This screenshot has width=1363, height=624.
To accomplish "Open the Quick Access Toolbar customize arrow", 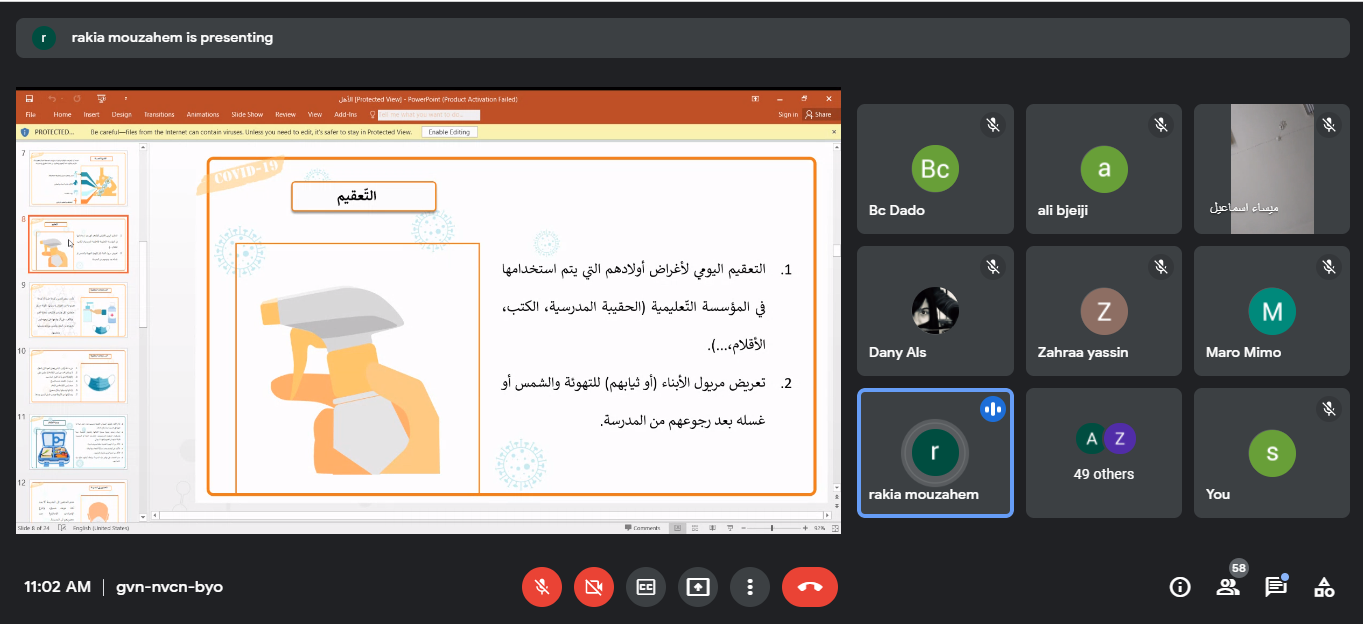I will point(126,99).
